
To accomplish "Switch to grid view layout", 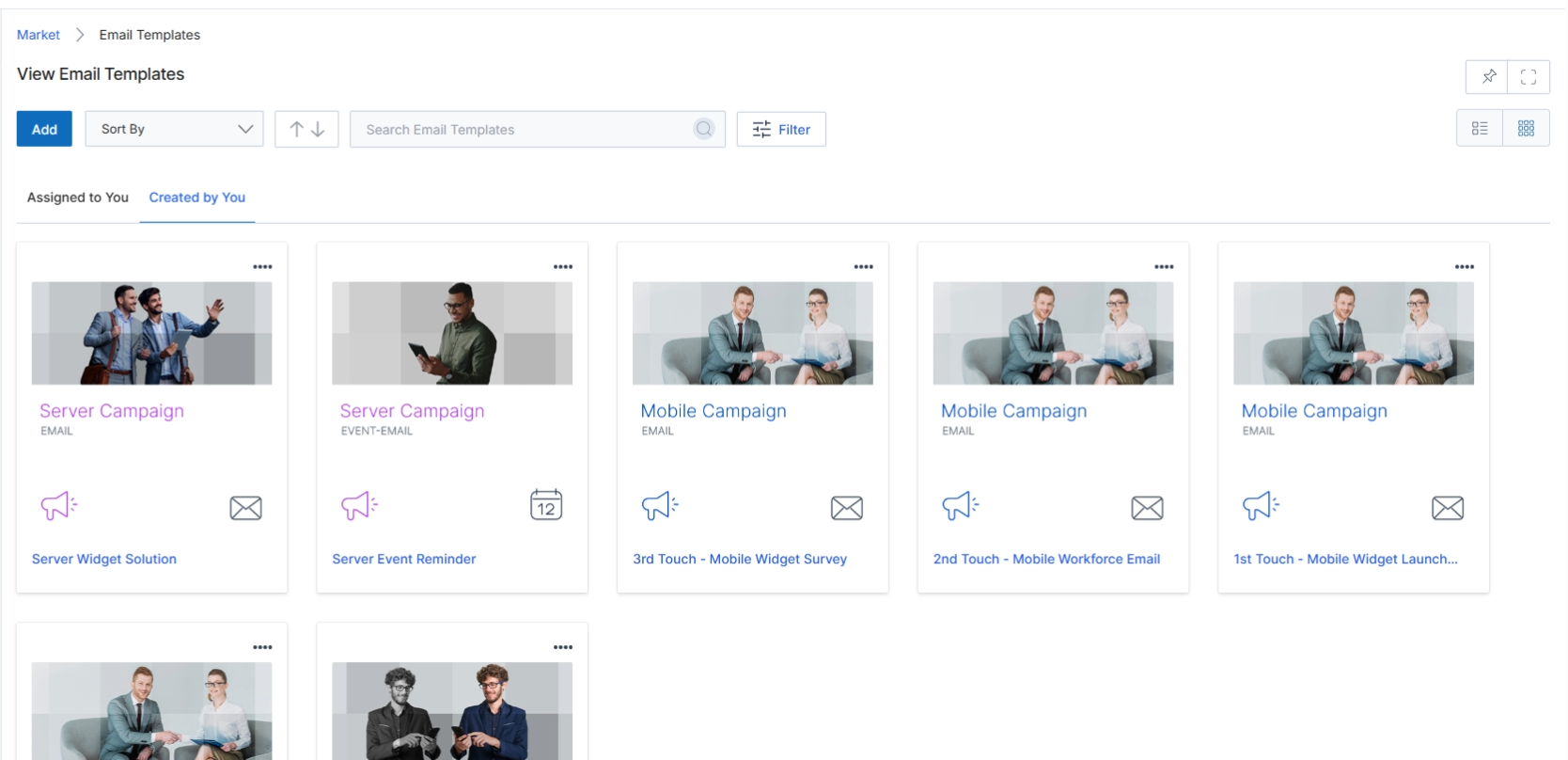I will (1526, 128).
